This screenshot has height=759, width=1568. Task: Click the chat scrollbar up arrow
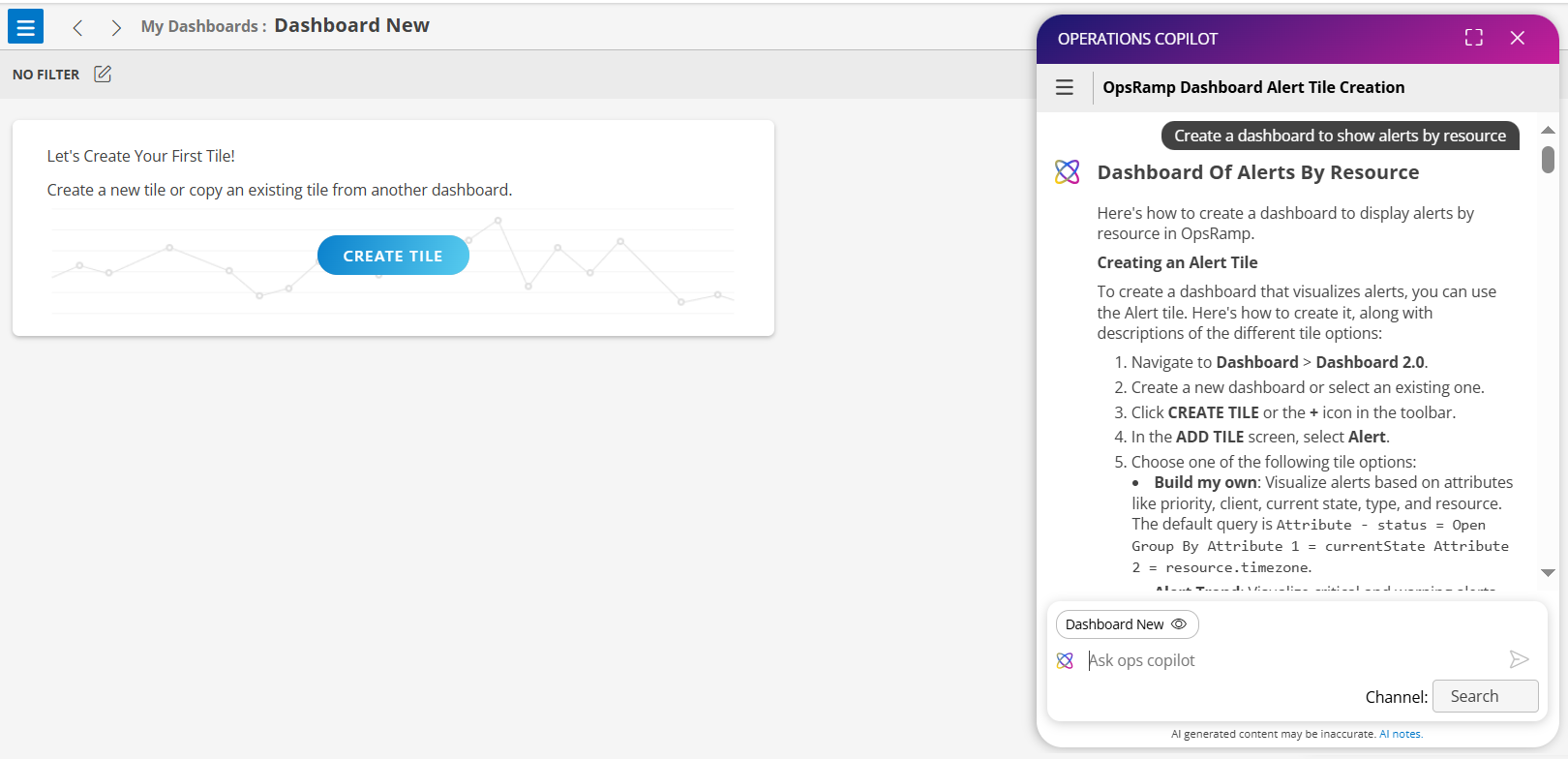point(1548,130)
